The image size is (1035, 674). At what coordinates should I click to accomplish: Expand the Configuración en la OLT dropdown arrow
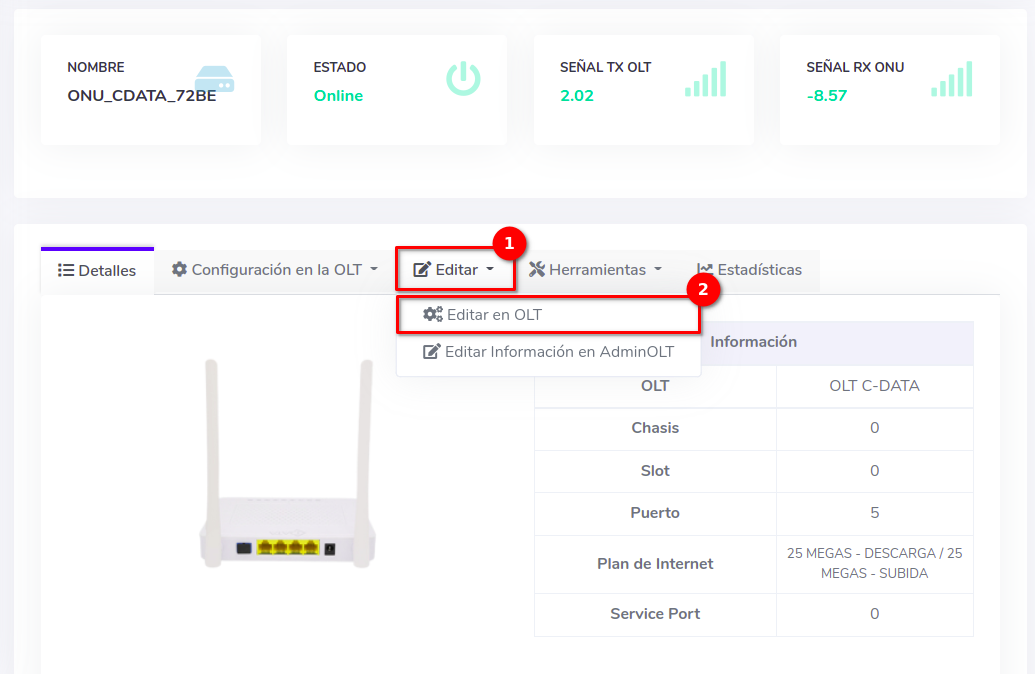point(374,270)
